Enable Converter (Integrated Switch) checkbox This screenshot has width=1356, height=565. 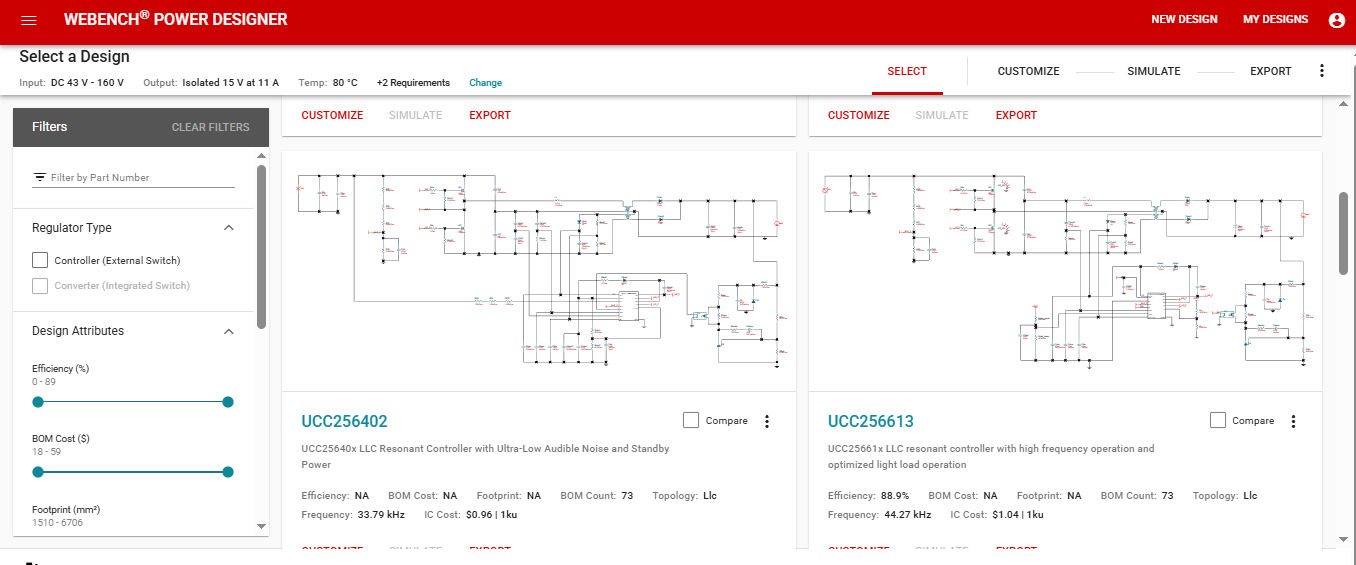[x=40, y=285]
